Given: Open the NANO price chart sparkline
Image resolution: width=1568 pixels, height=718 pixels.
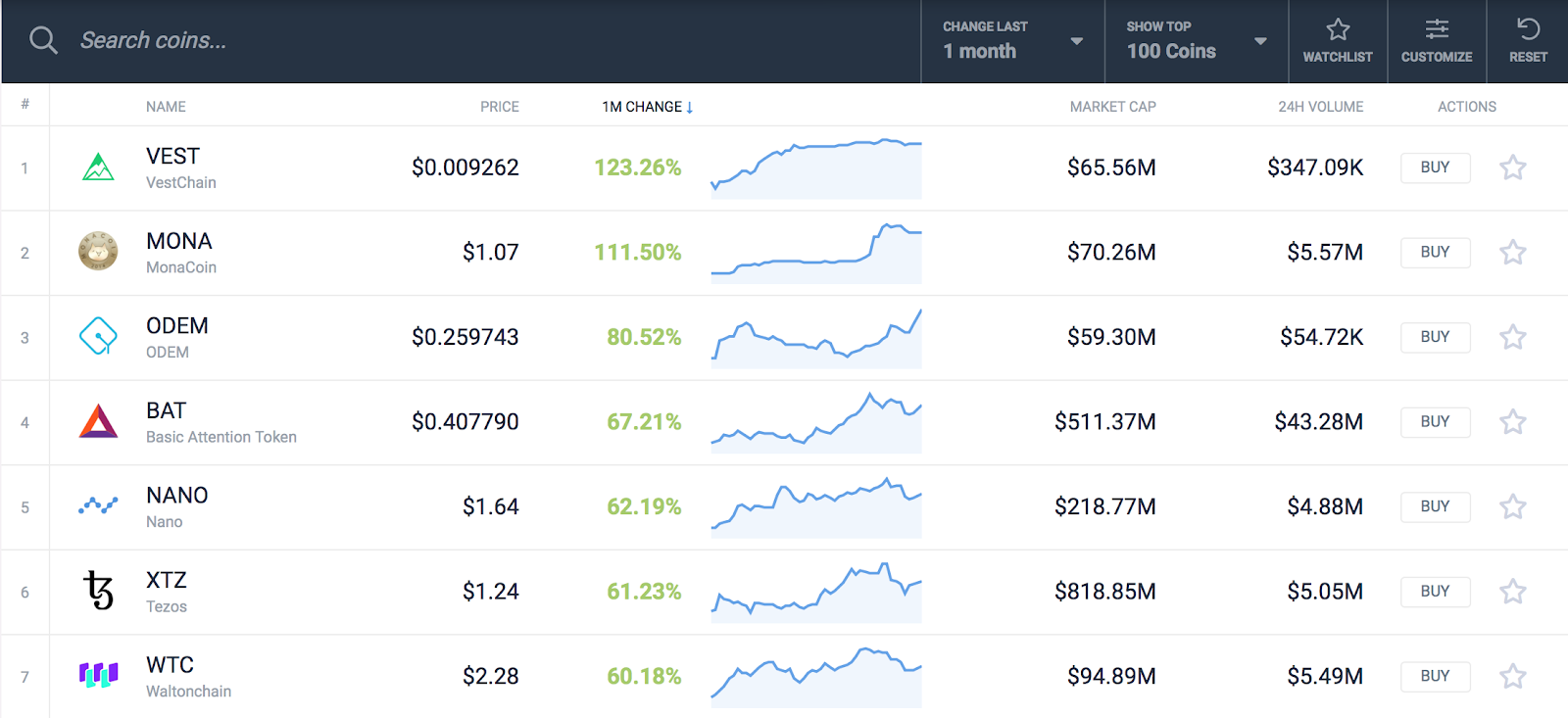Looking at the screenshot, I should [x=816, y=507].
